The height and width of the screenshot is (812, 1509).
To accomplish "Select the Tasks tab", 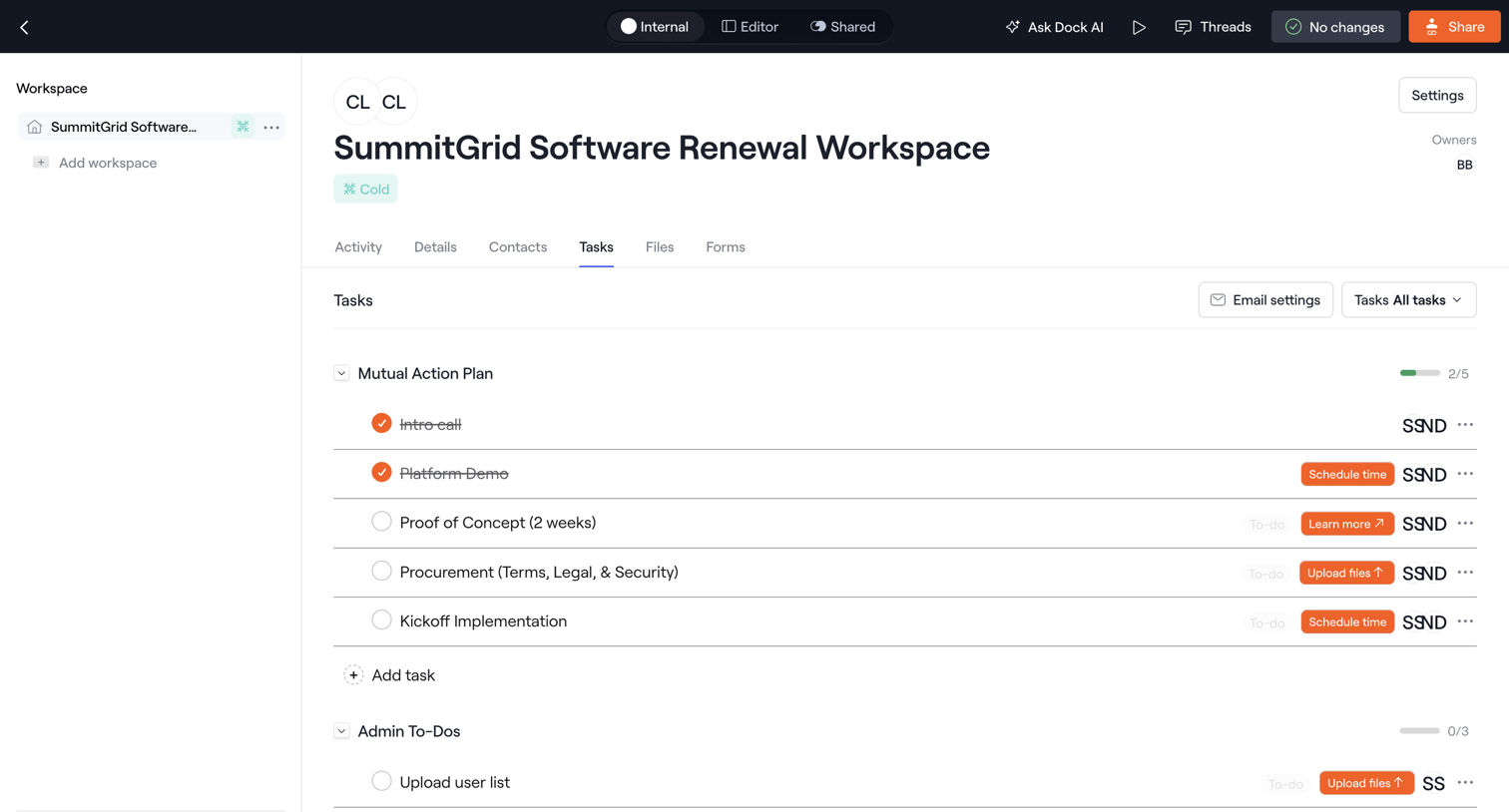I will point(596,247).
